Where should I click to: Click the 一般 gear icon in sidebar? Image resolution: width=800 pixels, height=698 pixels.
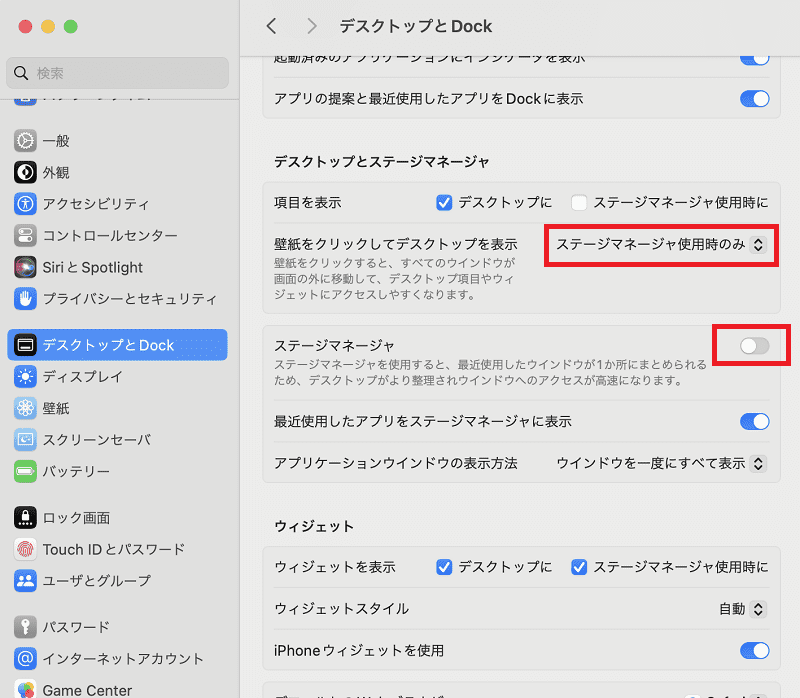[x=25, y=141]
